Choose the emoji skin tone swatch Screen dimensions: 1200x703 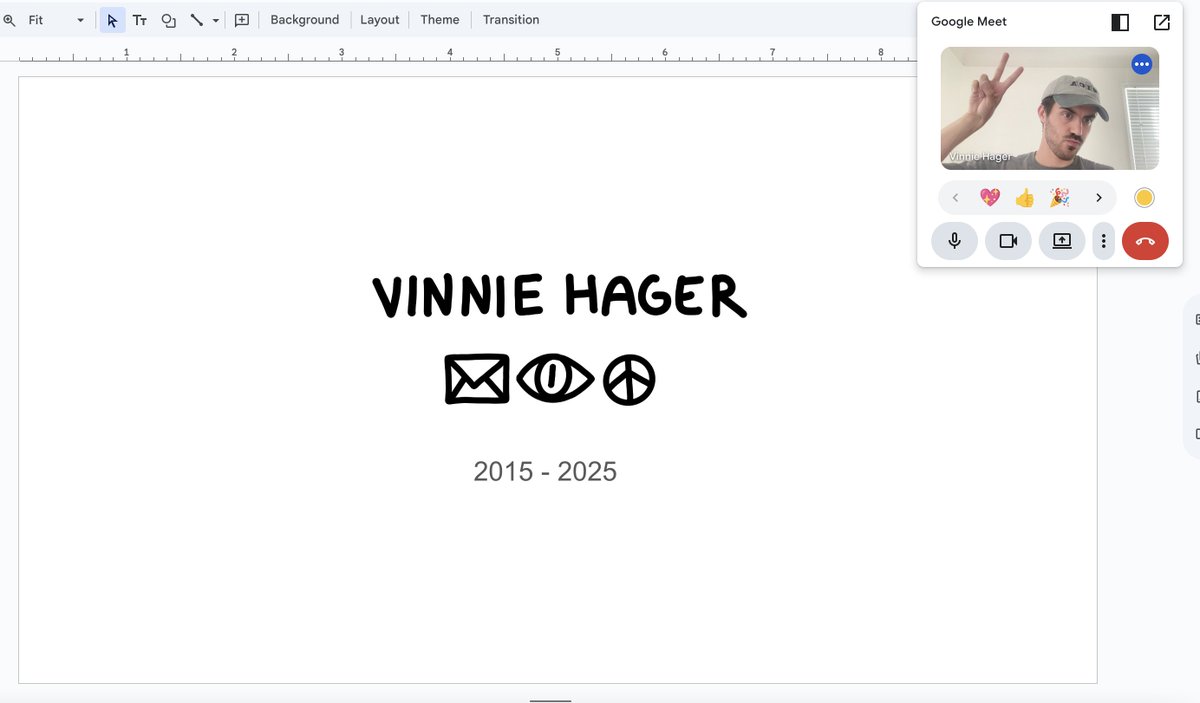(x=1143, y=197)
